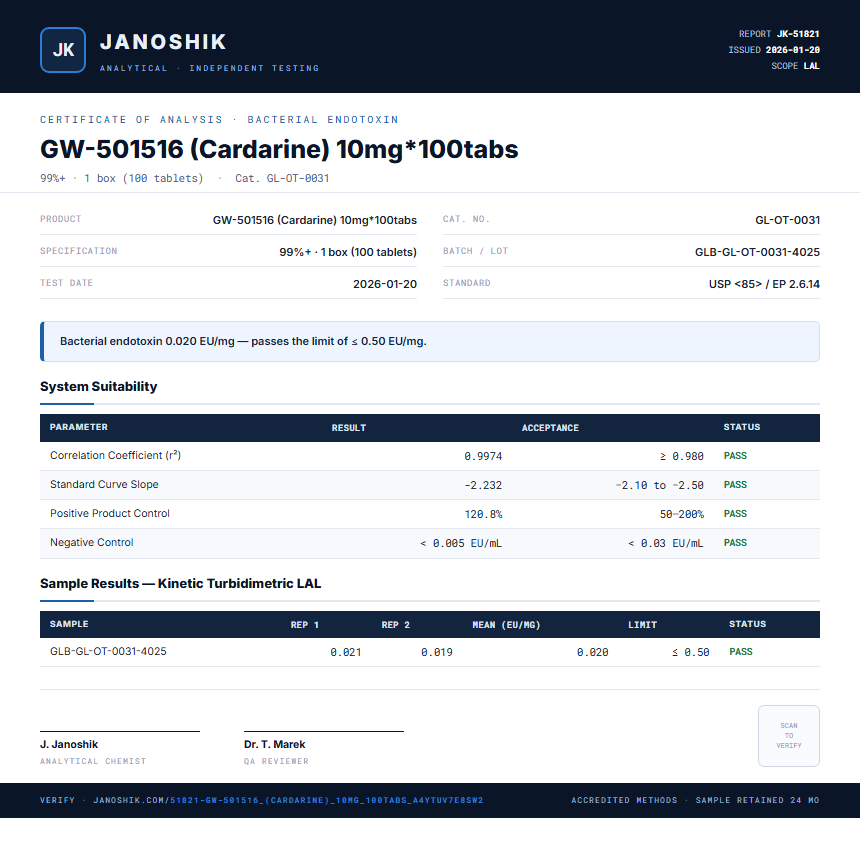Select acceptance limit < 0.03 EU/mL

tap(665, 543)
